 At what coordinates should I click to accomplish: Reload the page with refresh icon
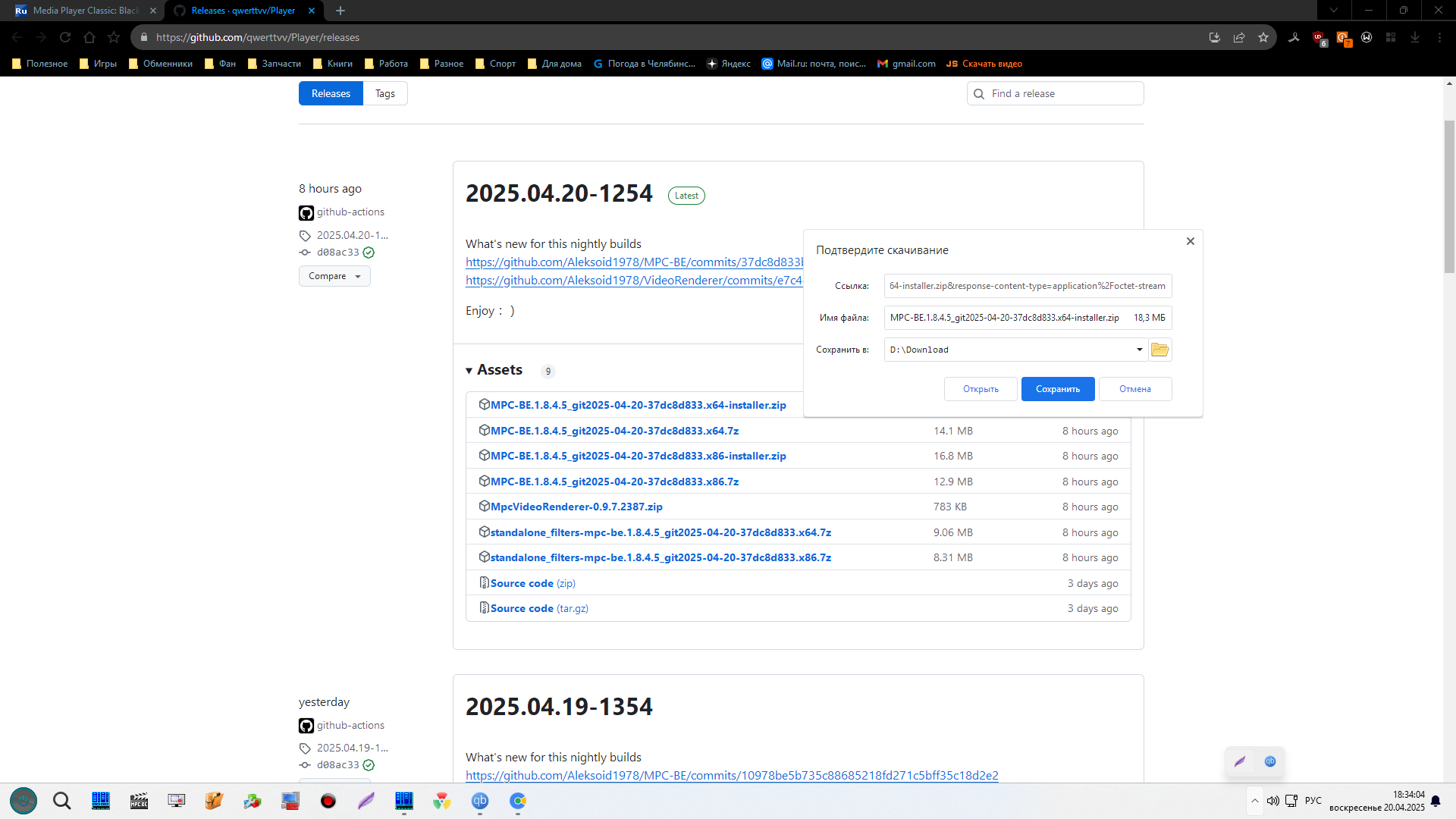pyautogui.click(x=65, y=37)
